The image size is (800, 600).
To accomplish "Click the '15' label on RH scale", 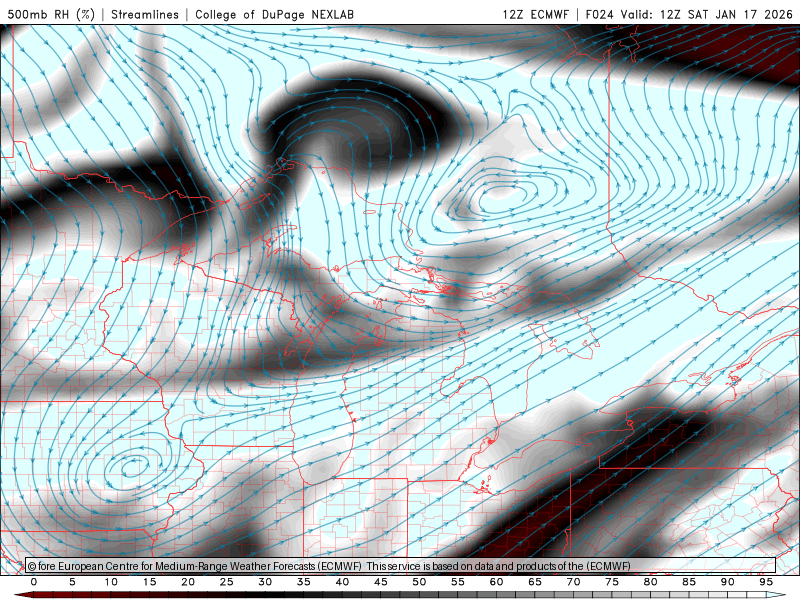I will click(149, 582).
